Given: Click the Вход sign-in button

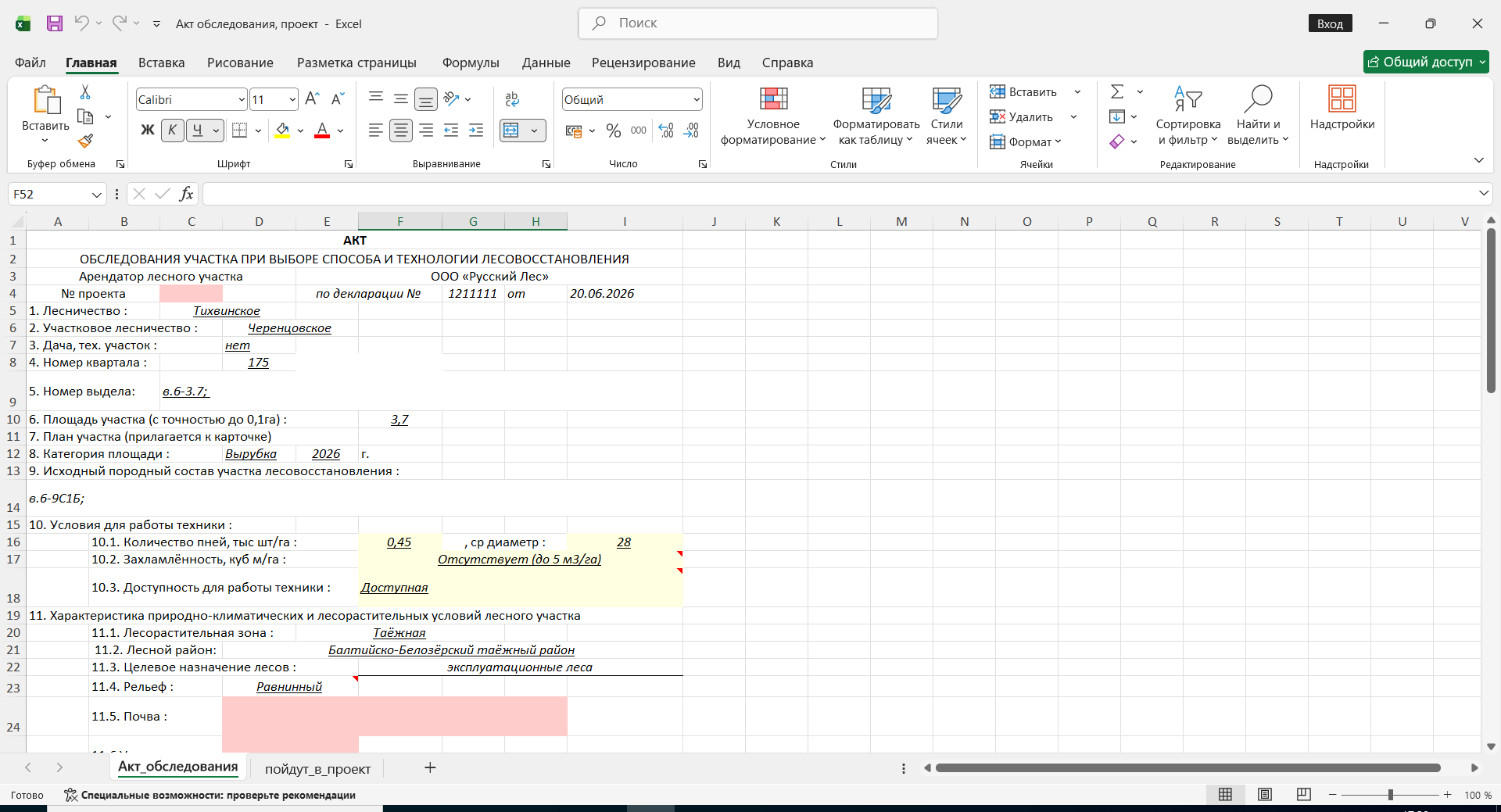Looking at the screenshot, I should point(1330,23).
